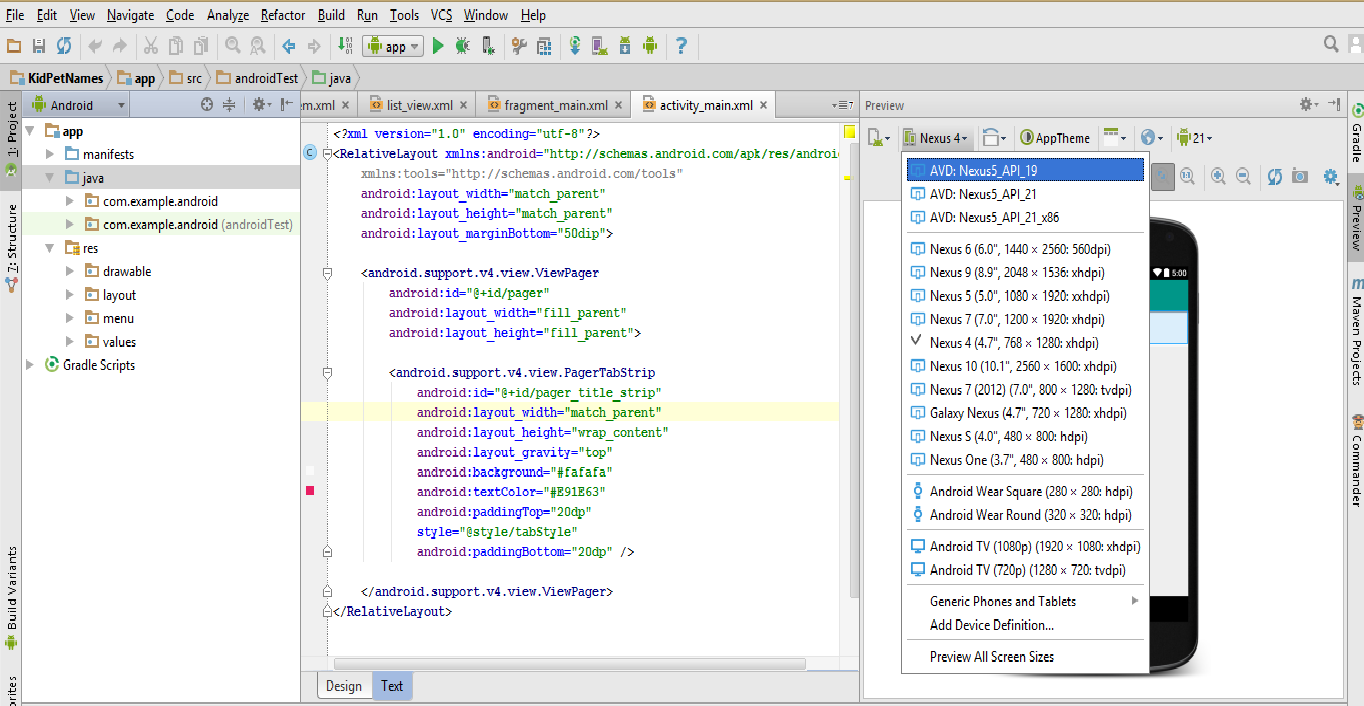Expand the manifests folder node
The image size is (1364, 706).
point(50,154)
